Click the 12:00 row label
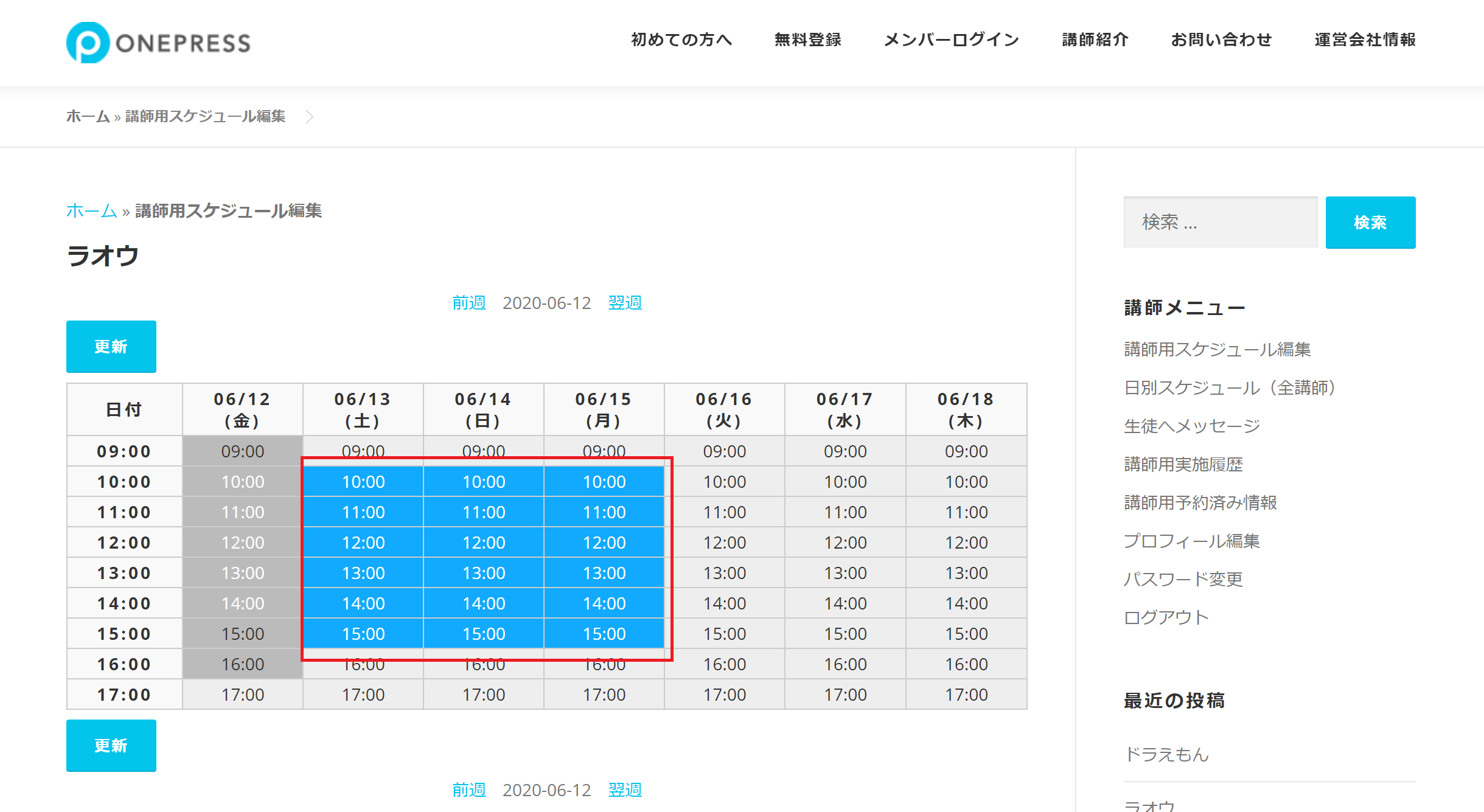 pos(124,543)
